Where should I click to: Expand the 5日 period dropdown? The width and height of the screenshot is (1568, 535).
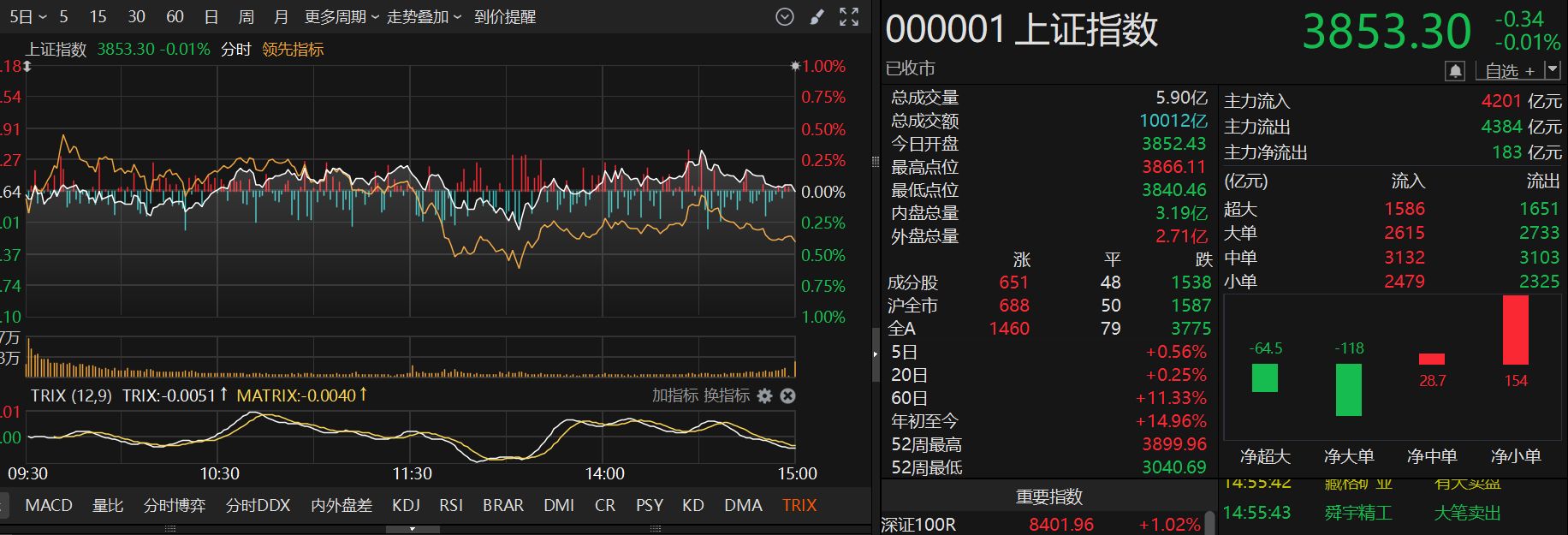[x=27, y=17]
